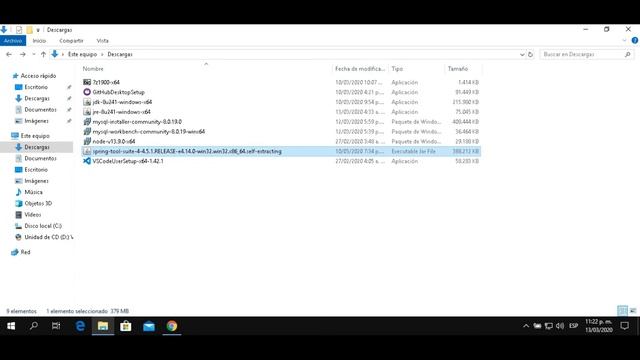The height and width of the screenshot is (360, 640).
Task: Open pinned Documentos under Acceso rápido
Action: click(40, 109)
